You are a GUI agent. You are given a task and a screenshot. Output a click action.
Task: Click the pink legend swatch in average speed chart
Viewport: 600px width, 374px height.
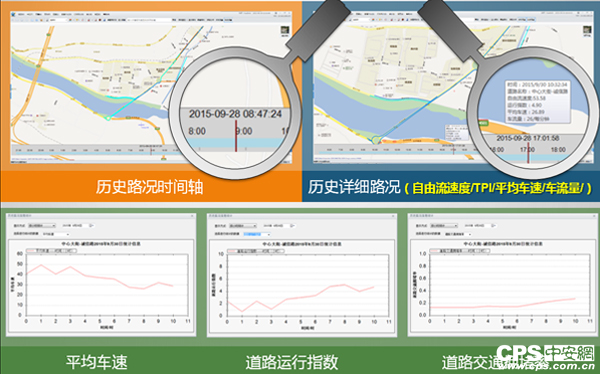(x=31, y=251)
